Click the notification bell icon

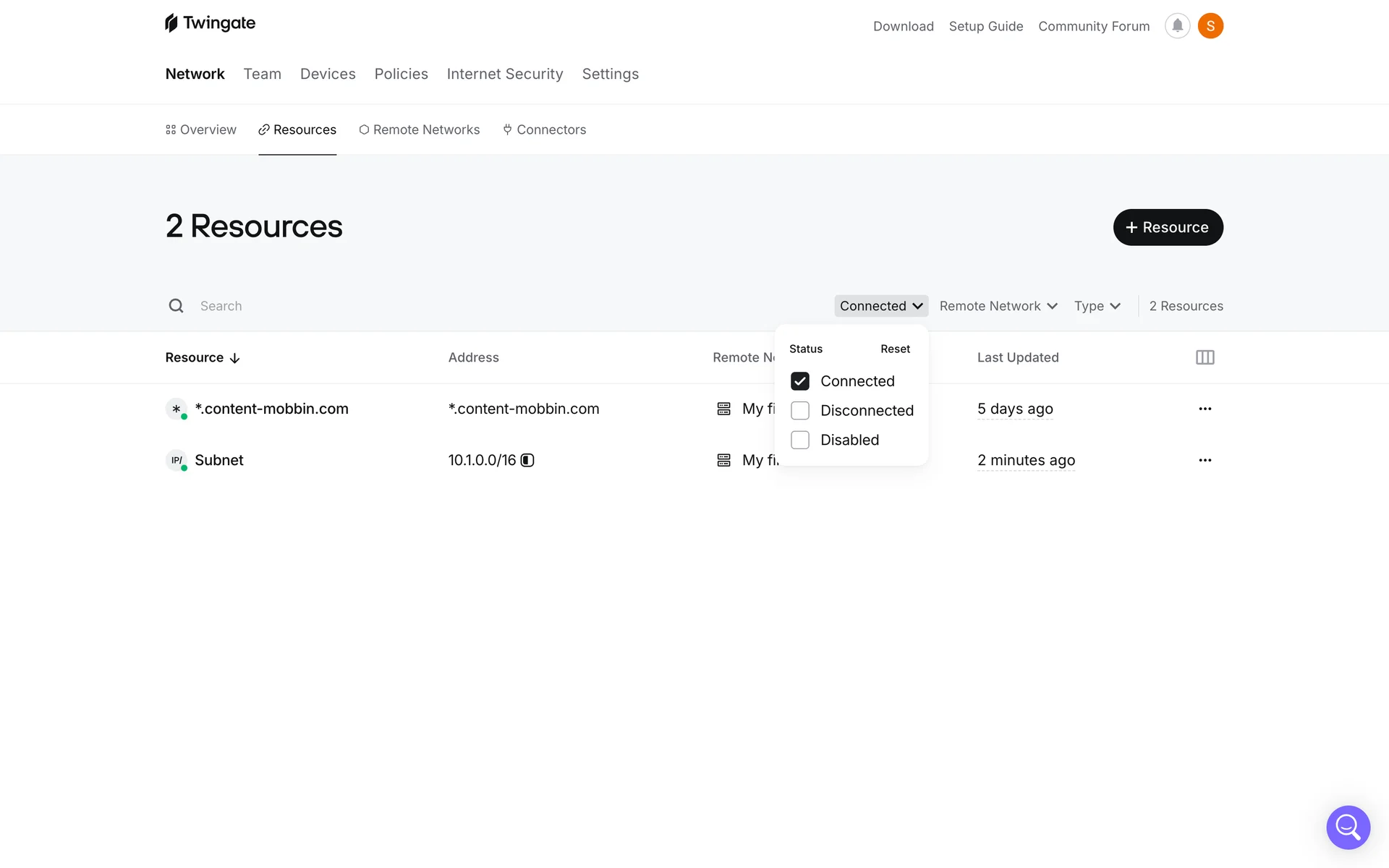[x=1177, y=26]
